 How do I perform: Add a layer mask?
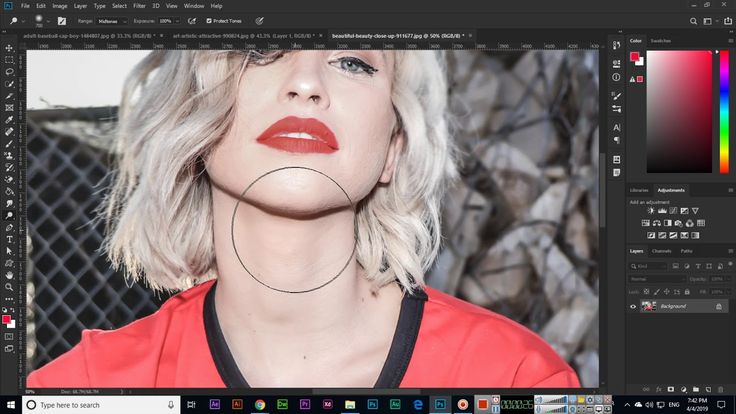671,390
